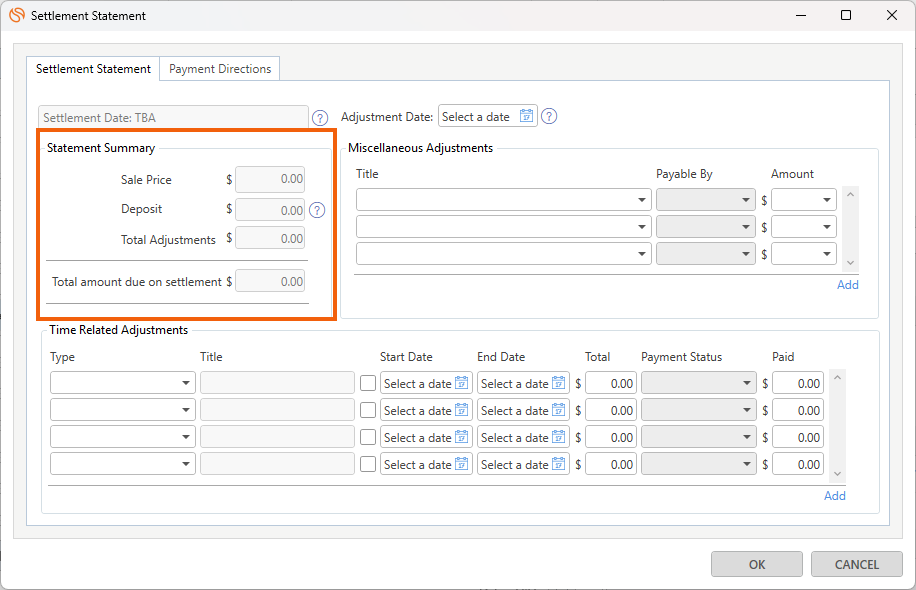This screenshot has width=916, height=590.
Task: Open last row End Date calendar icon
Action: pyautogui.click(x=559, y=464)
